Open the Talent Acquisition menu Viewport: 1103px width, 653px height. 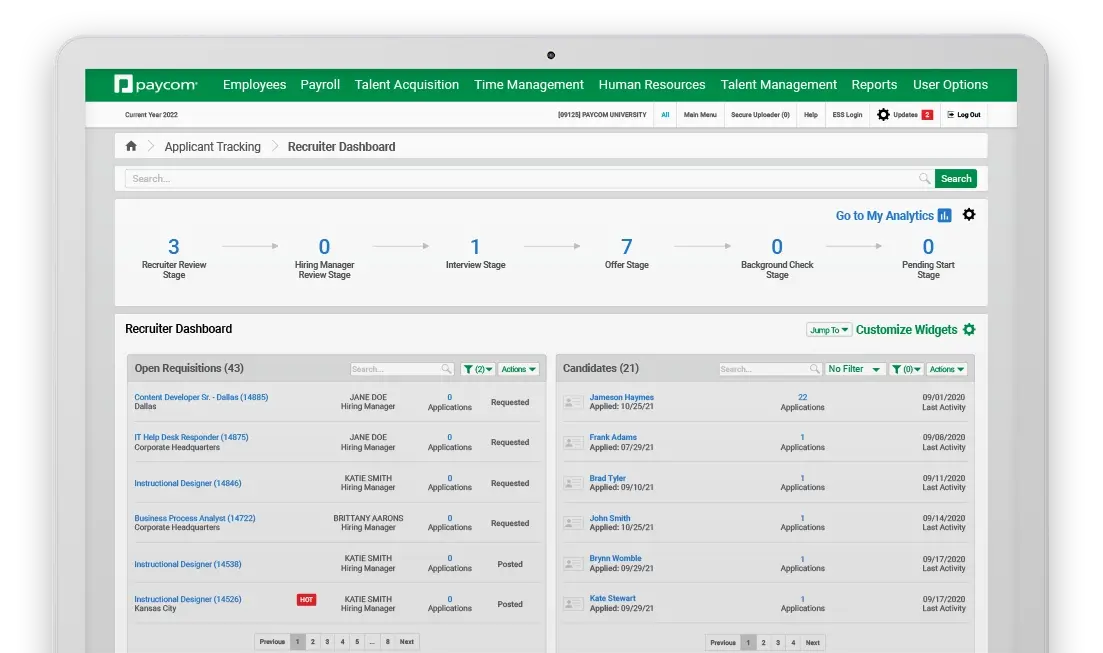click(406, 85)
